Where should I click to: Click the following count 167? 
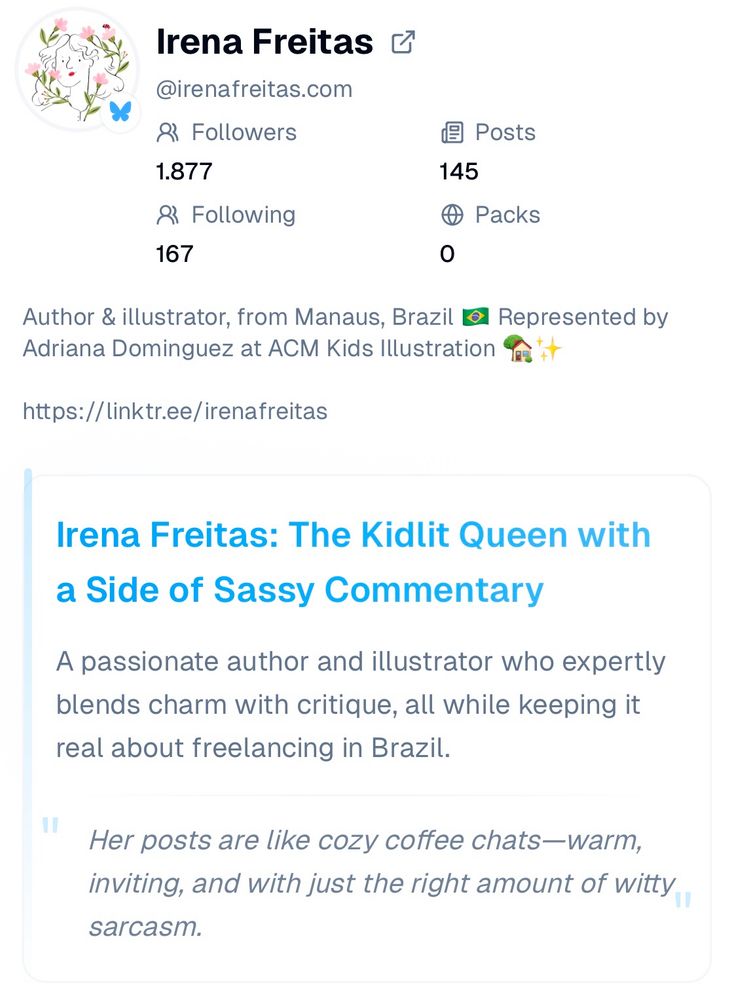174,253
